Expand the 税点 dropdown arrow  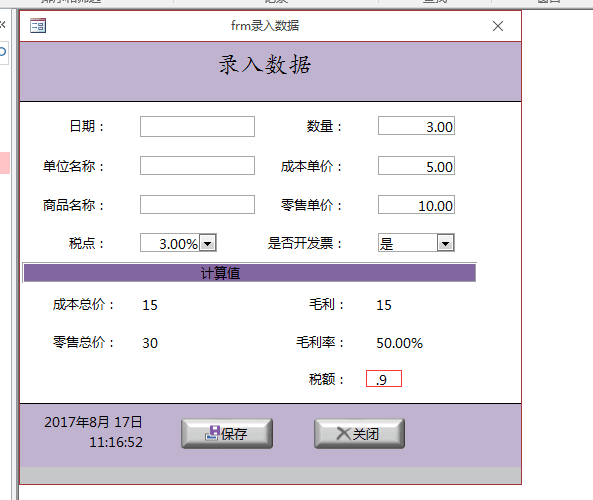208,243
